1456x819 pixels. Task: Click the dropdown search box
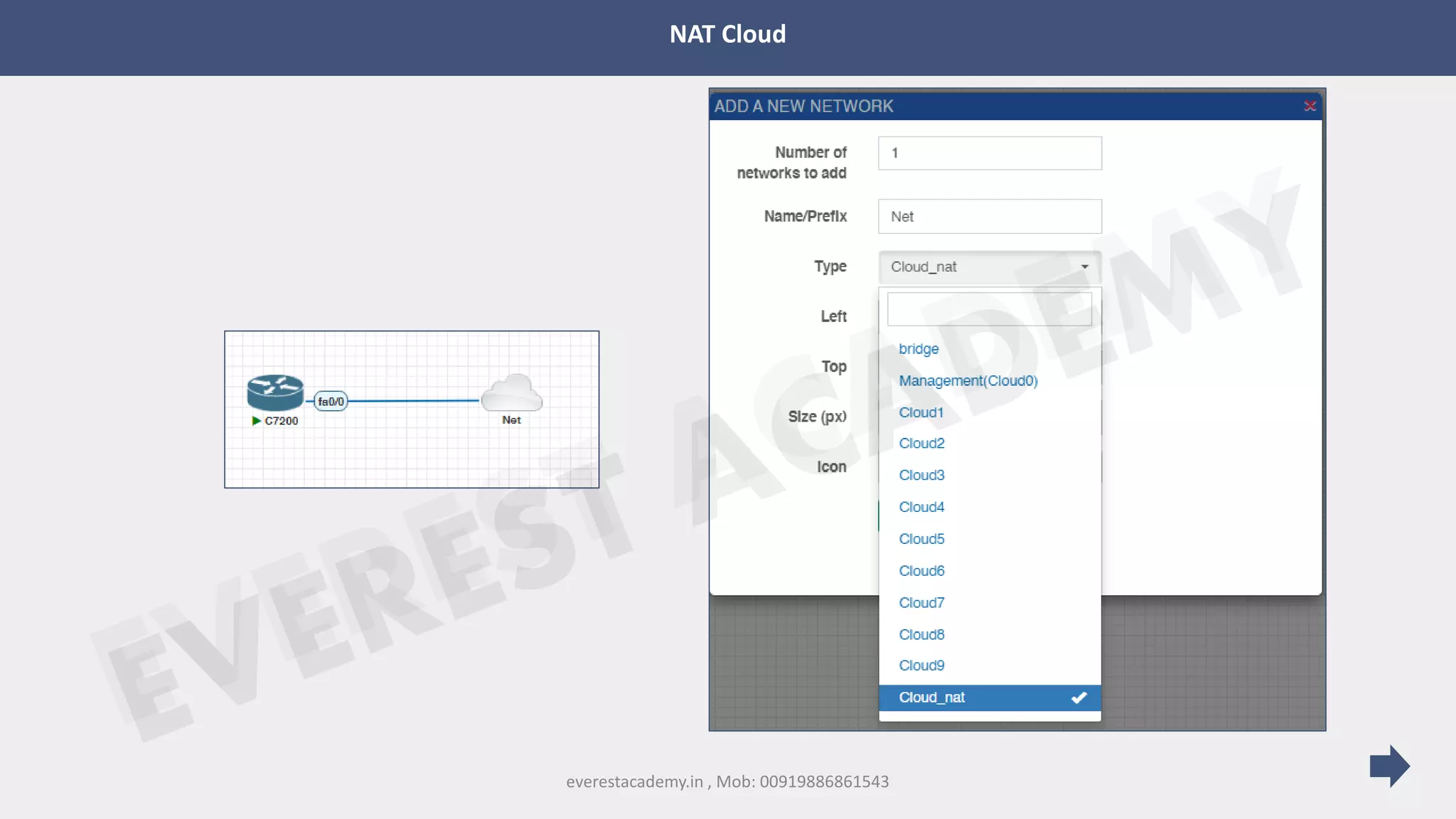[989, 309]
